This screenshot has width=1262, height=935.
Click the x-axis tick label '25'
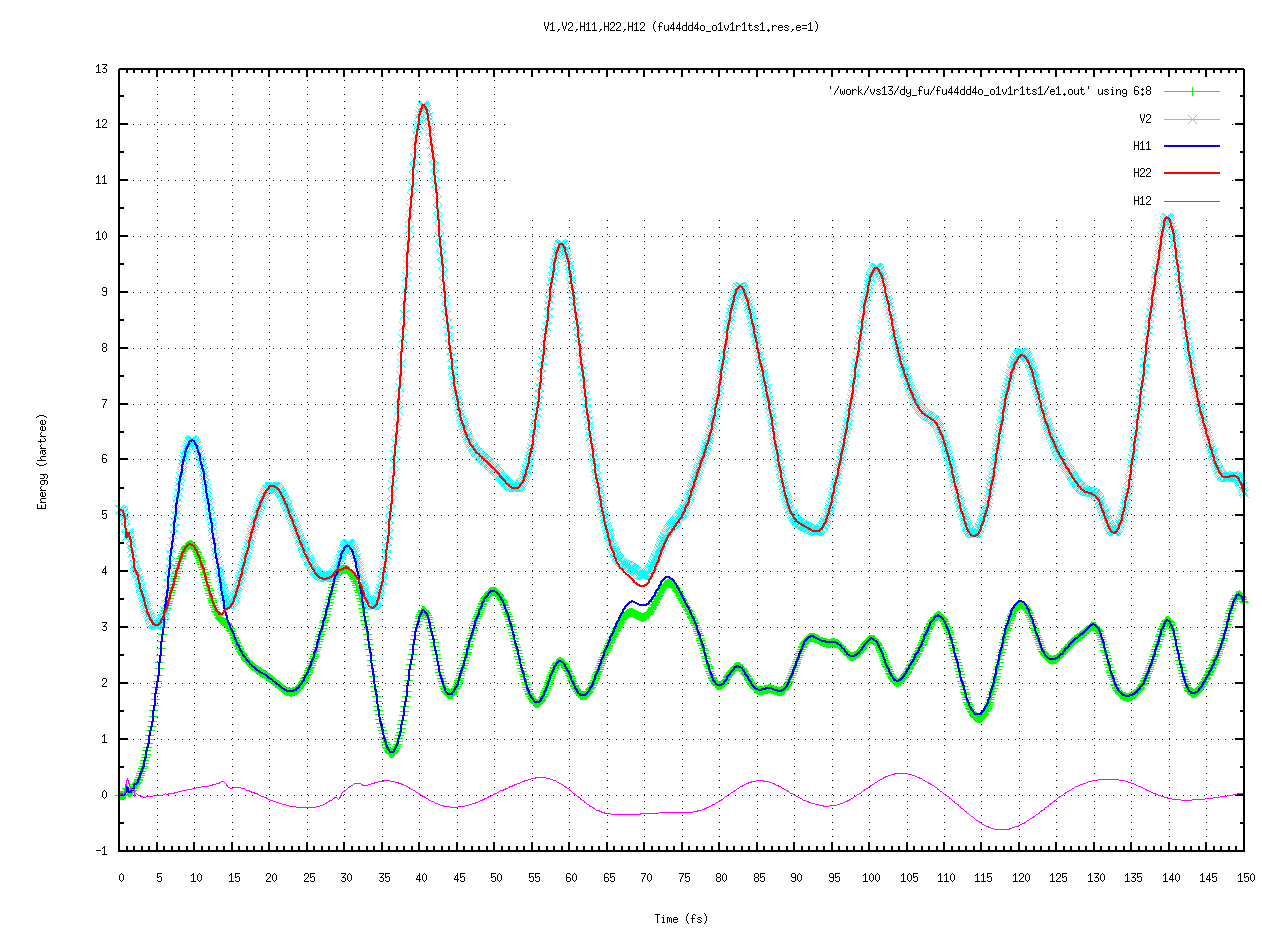click(x=308, y=877)
